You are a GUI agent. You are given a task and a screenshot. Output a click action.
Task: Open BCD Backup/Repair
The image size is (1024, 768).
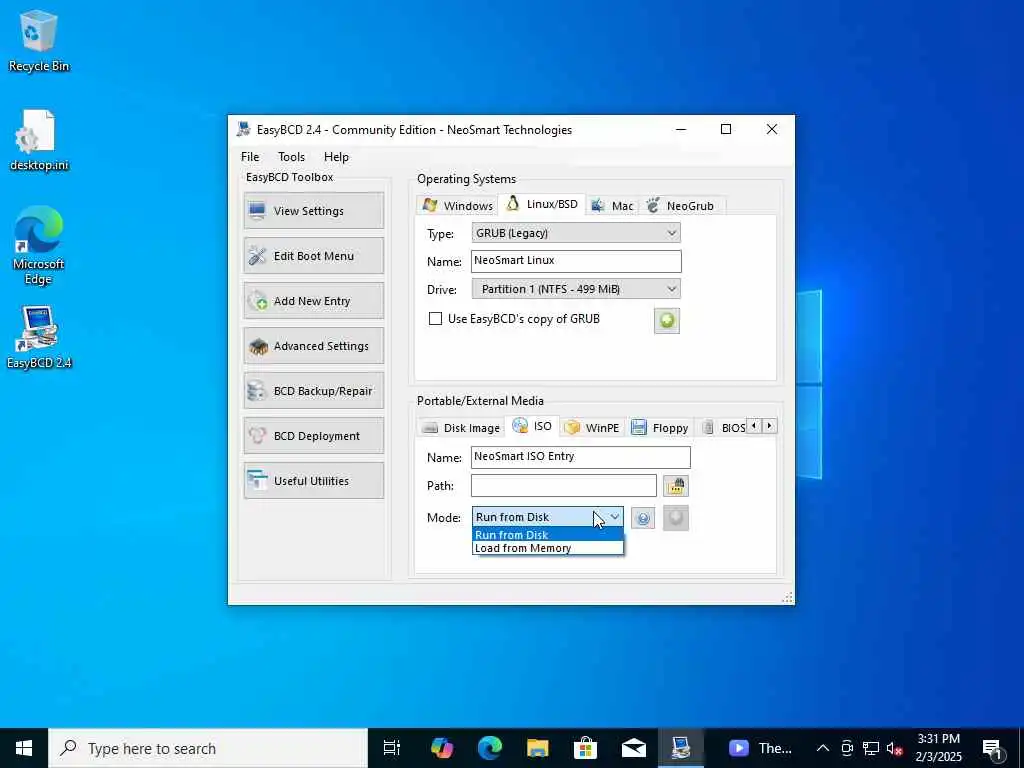coord(313,391)
